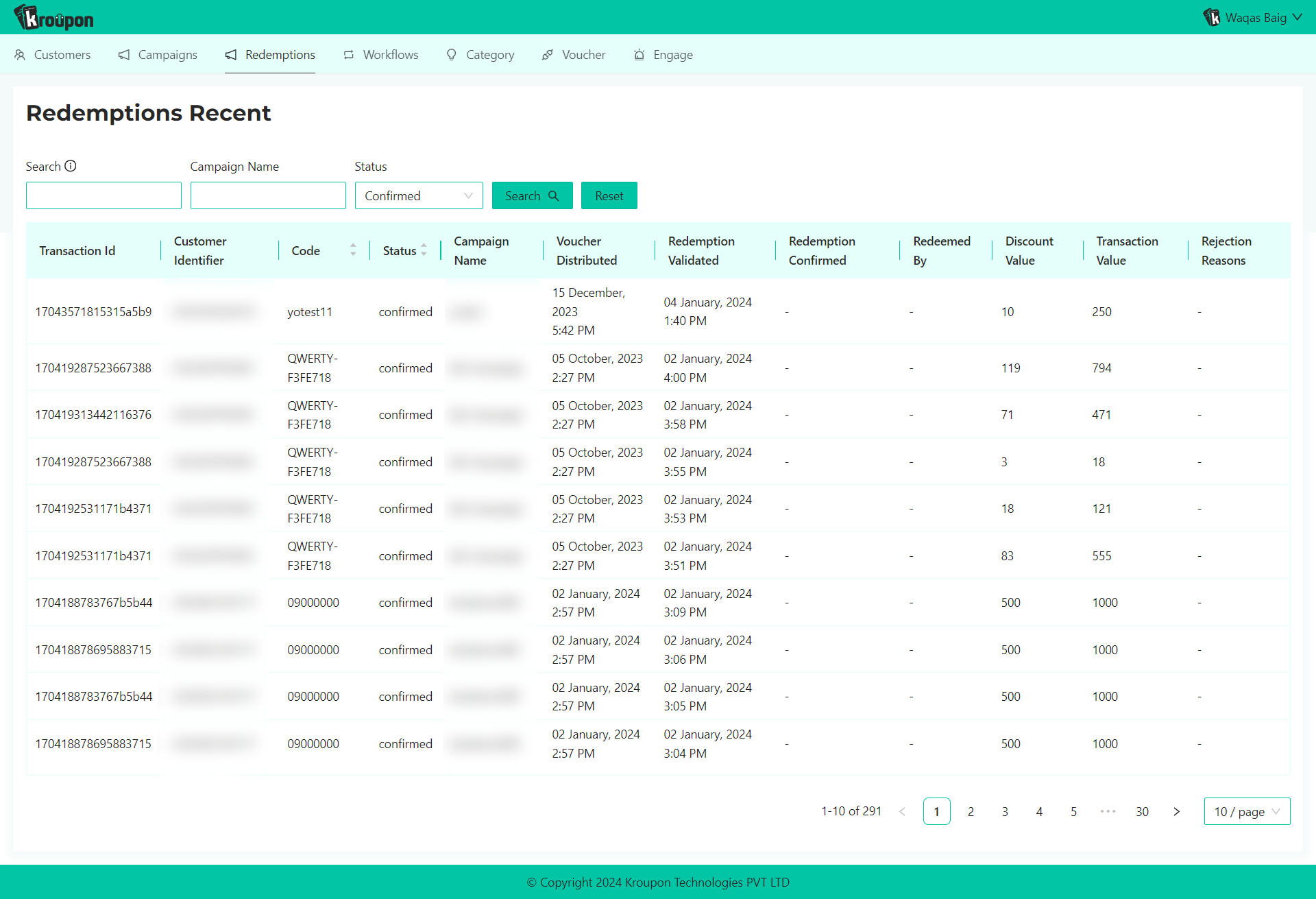Open the Voucher tab

pos(574,55)
